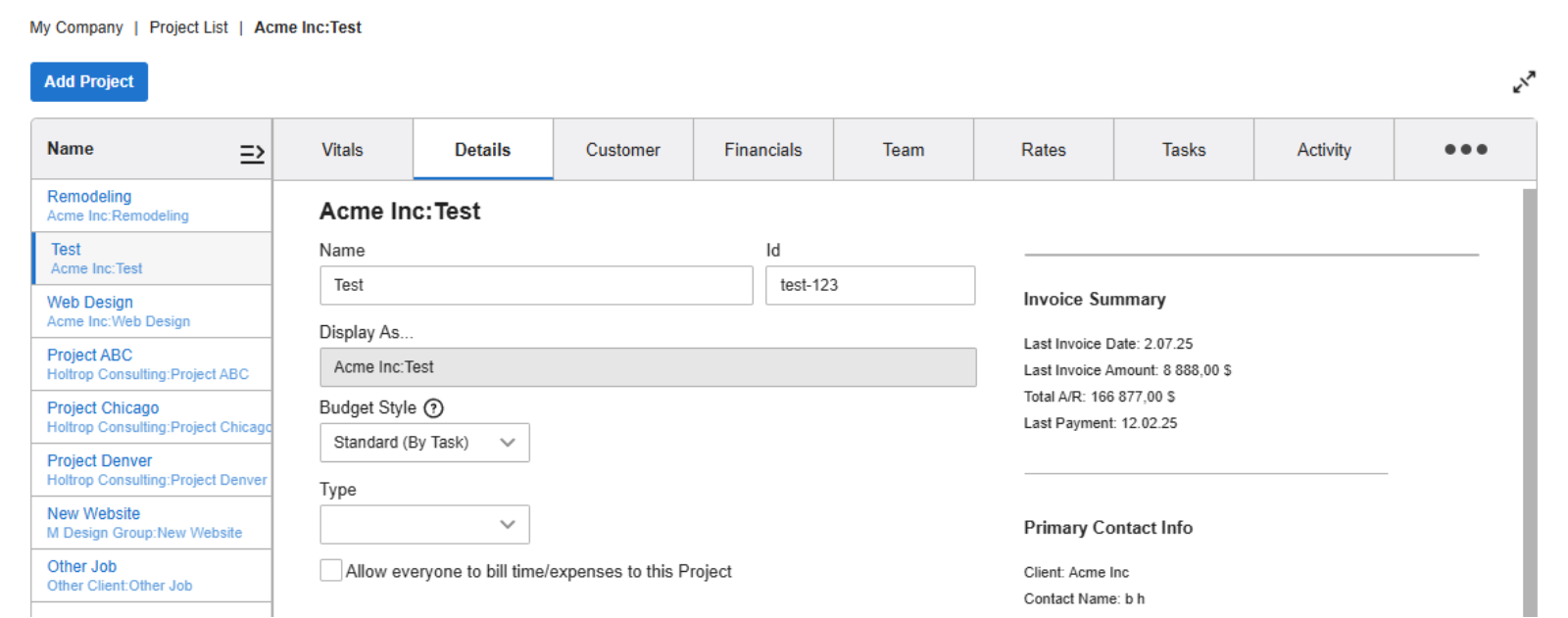The height and width of the screenshot is (618, 1568).
Task: Select Project Chicago from the list
Action: pyautogui.click(x=103, y=408)
